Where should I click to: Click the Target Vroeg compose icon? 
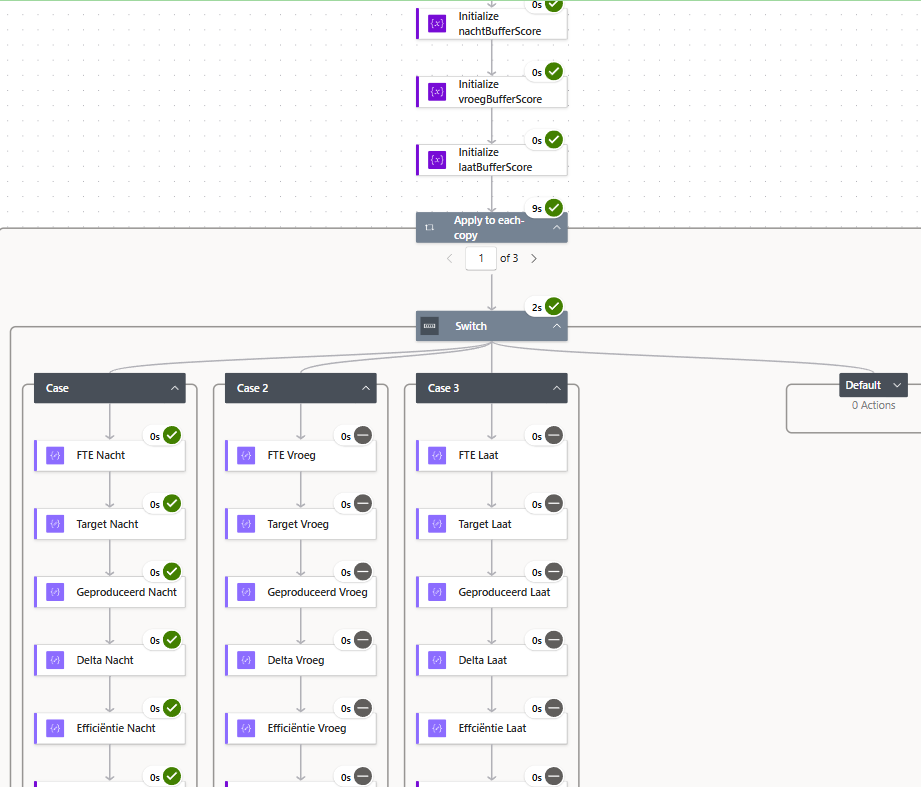pos(246,523)
